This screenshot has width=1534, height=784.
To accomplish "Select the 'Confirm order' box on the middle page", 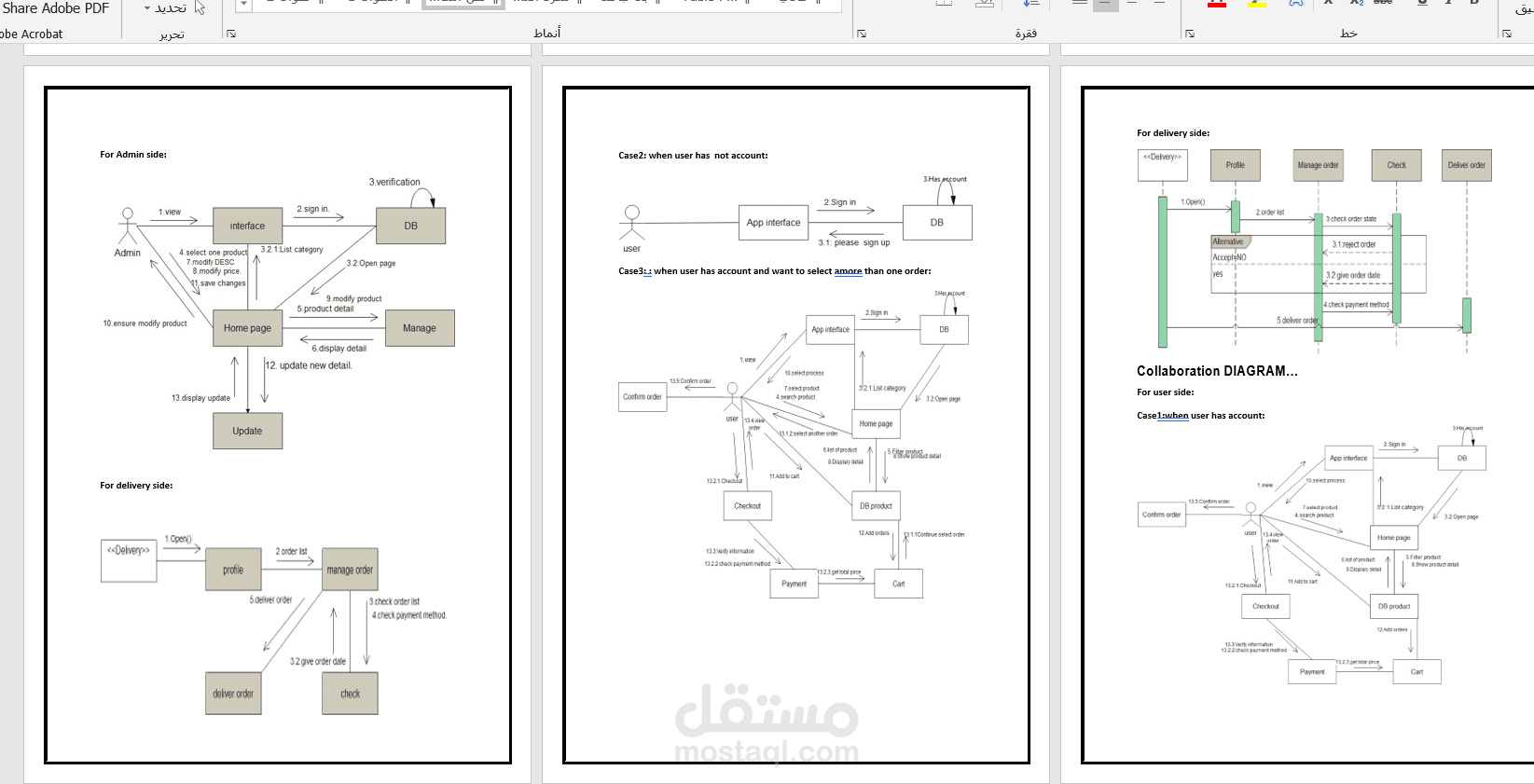I will [643, 396].
